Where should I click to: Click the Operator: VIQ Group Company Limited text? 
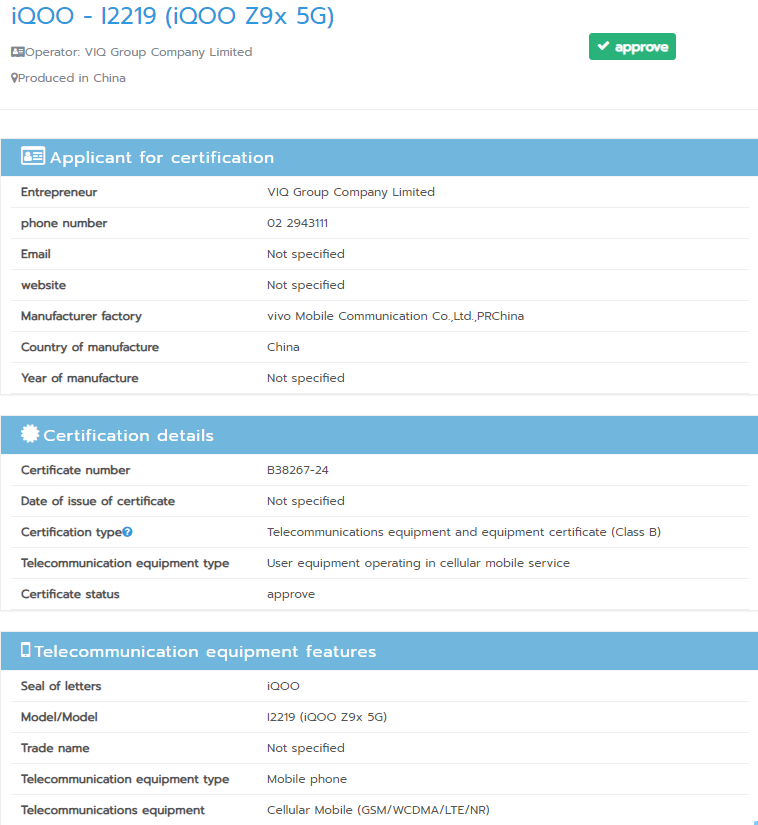pos(138,52)
